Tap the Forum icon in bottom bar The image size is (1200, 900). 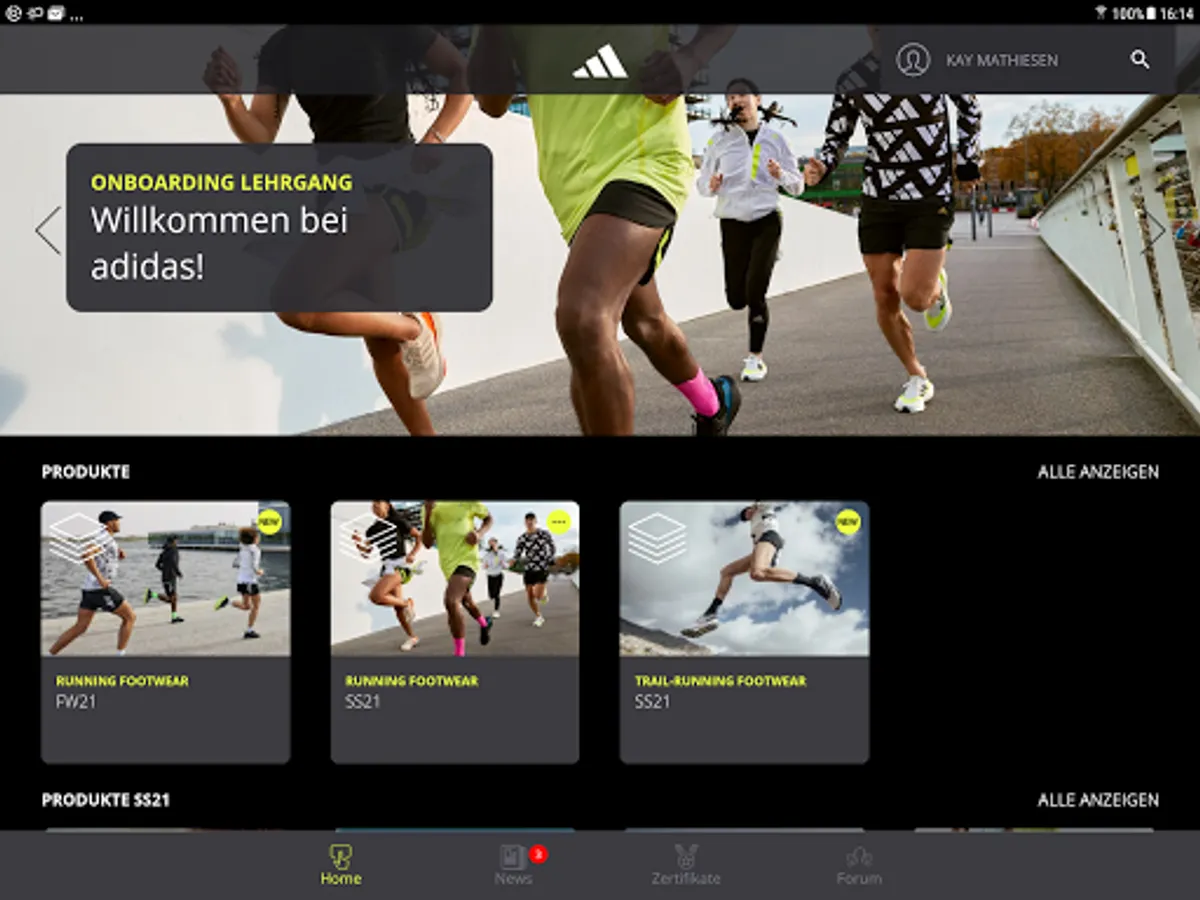859,856
